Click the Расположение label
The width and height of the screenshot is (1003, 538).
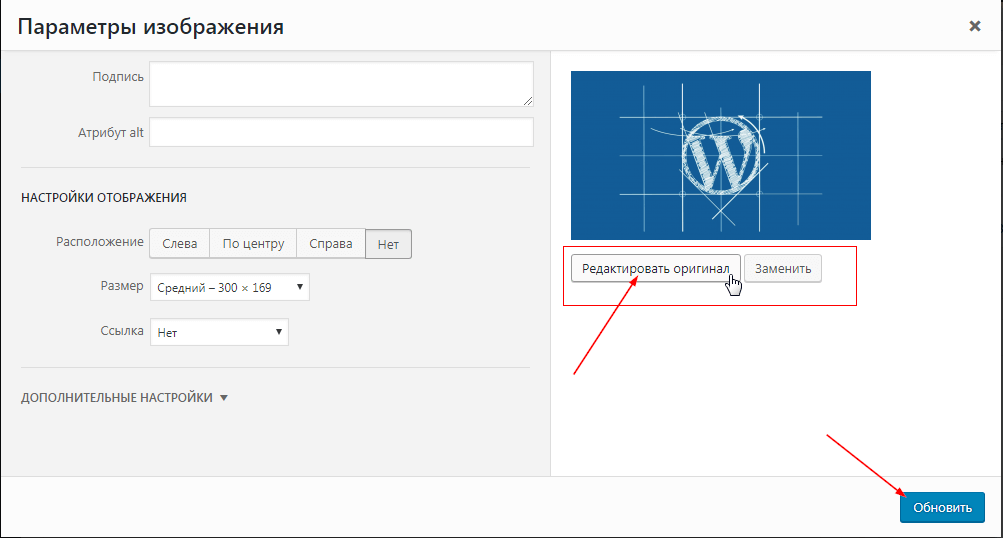[x=100, y=242]
